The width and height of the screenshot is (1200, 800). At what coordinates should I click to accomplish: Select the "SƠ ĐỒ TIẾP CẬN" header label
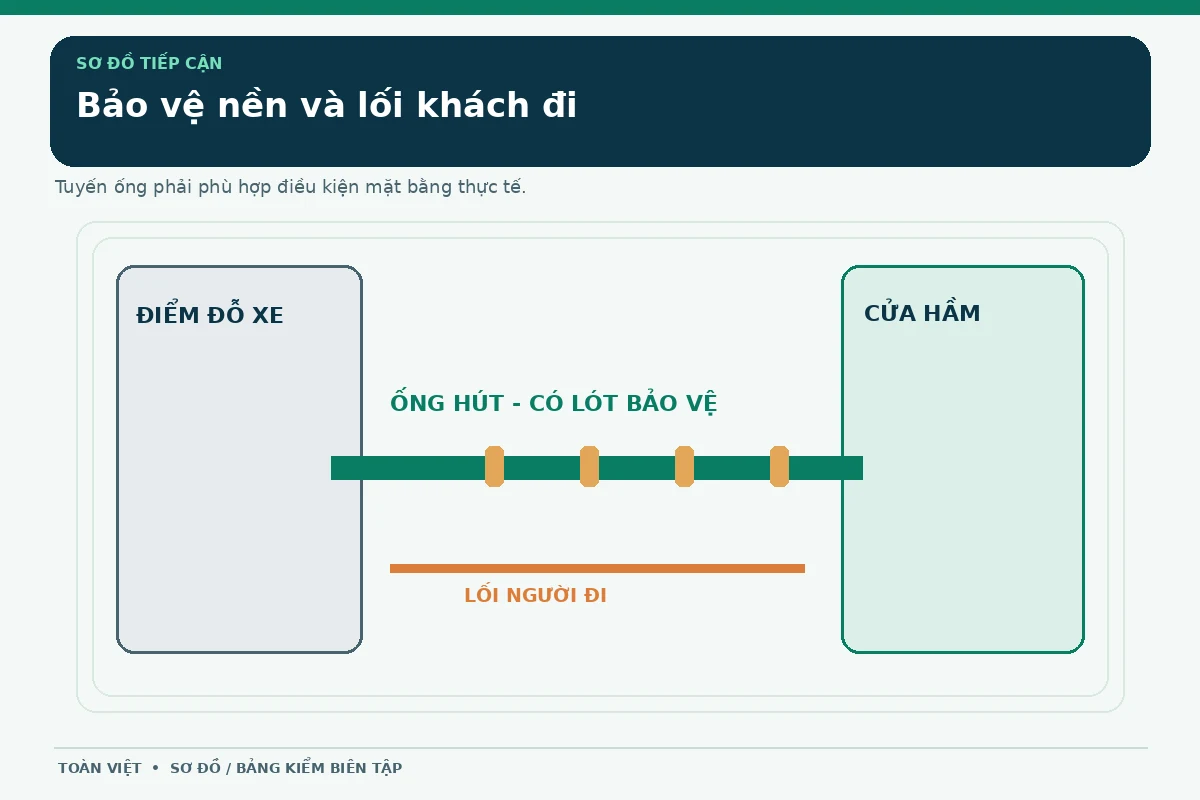tap(149, 63)
